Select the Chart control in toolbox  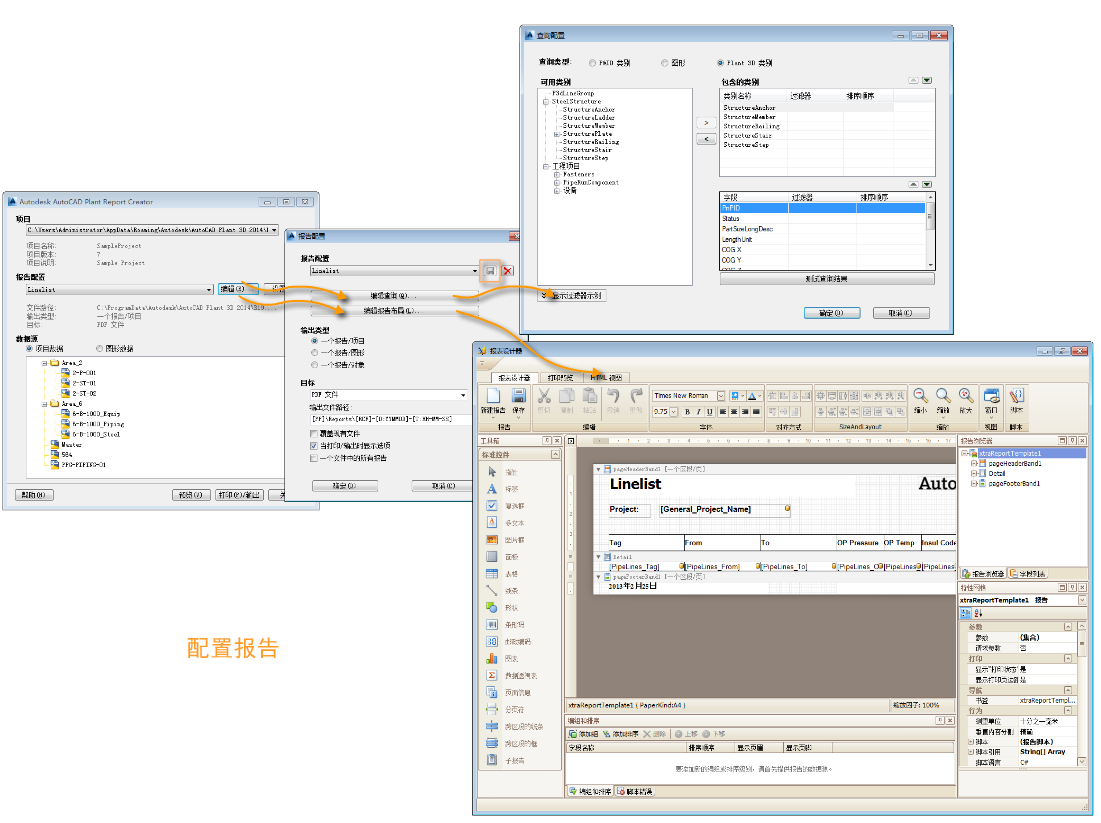click(x=492, y=659)
